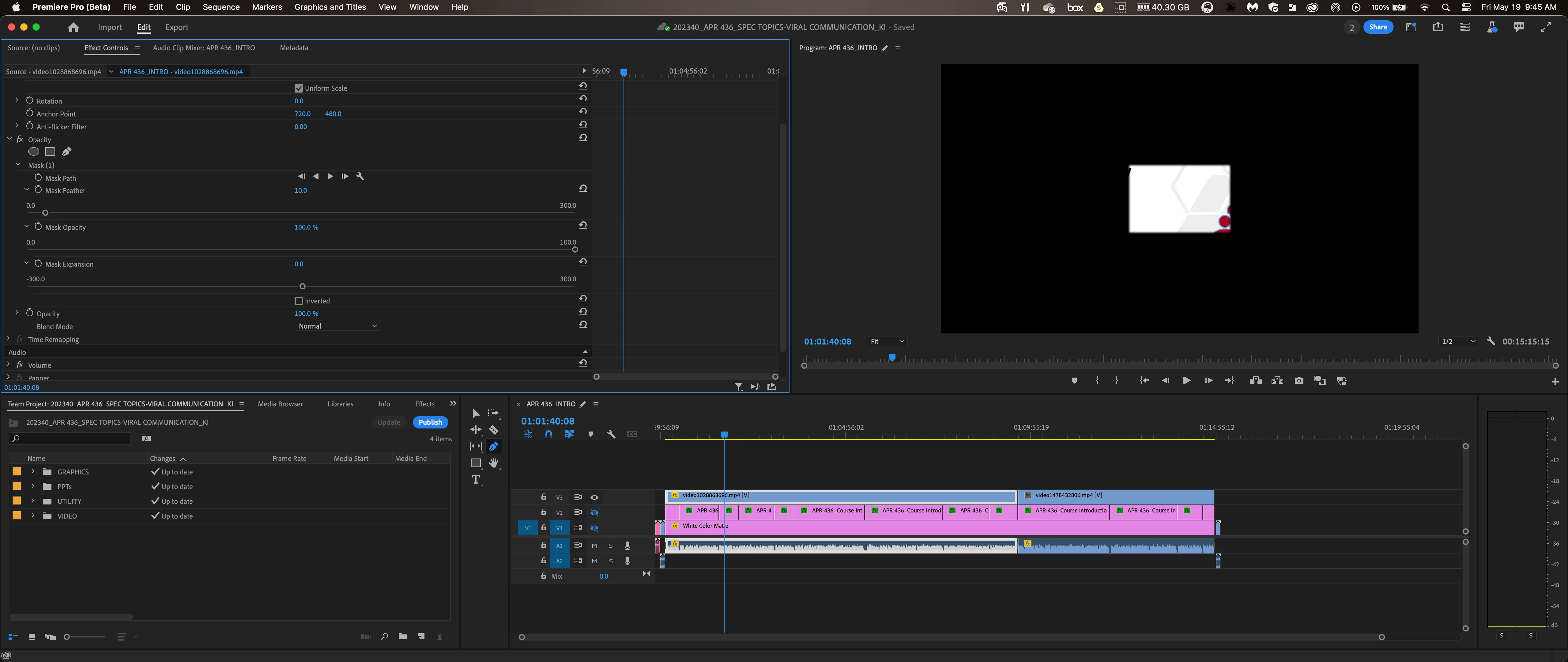Choose the Hand tool
This screenshot has height=662, width=1568.
pyautogui.click(x=494, y=463)
